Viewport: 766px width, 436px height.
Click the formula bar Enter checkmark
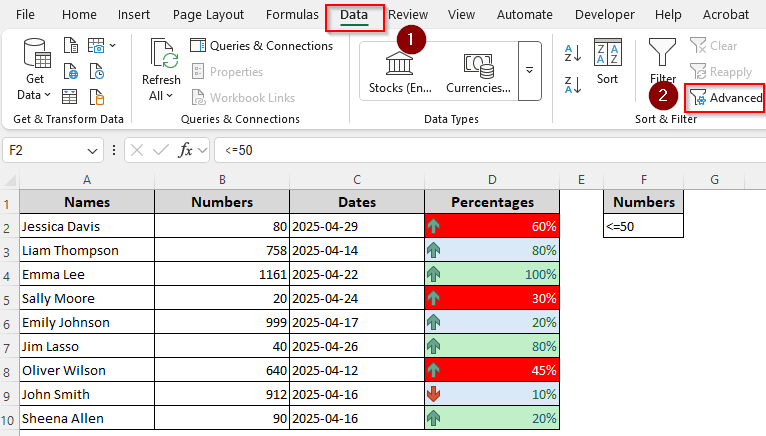(160, 150)
